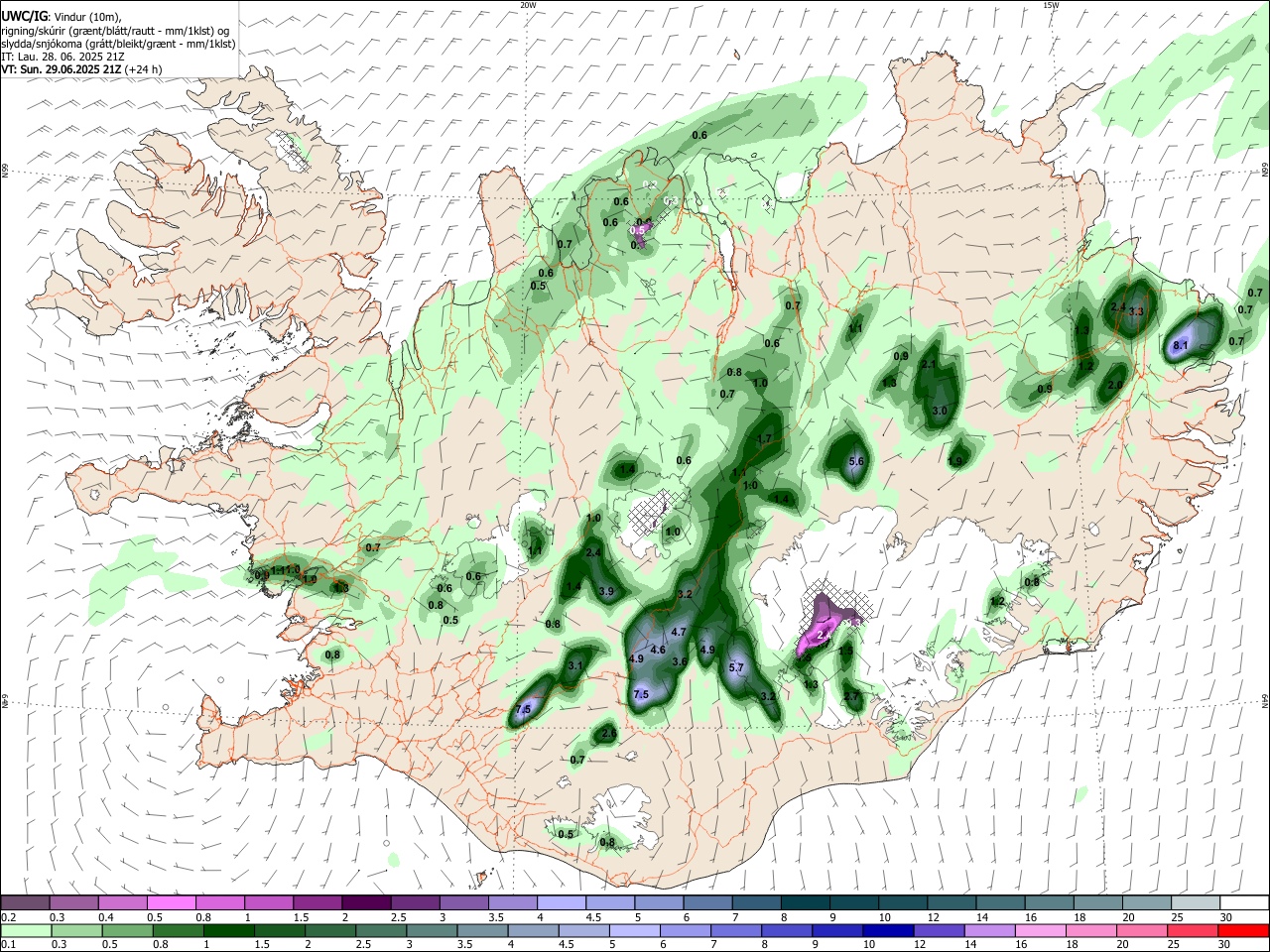This screenshot has height=952, width=1270.
Task: Pick the dark teal swatch between 8 and 9
Action: pyautogui.click(x=806, y=903)
